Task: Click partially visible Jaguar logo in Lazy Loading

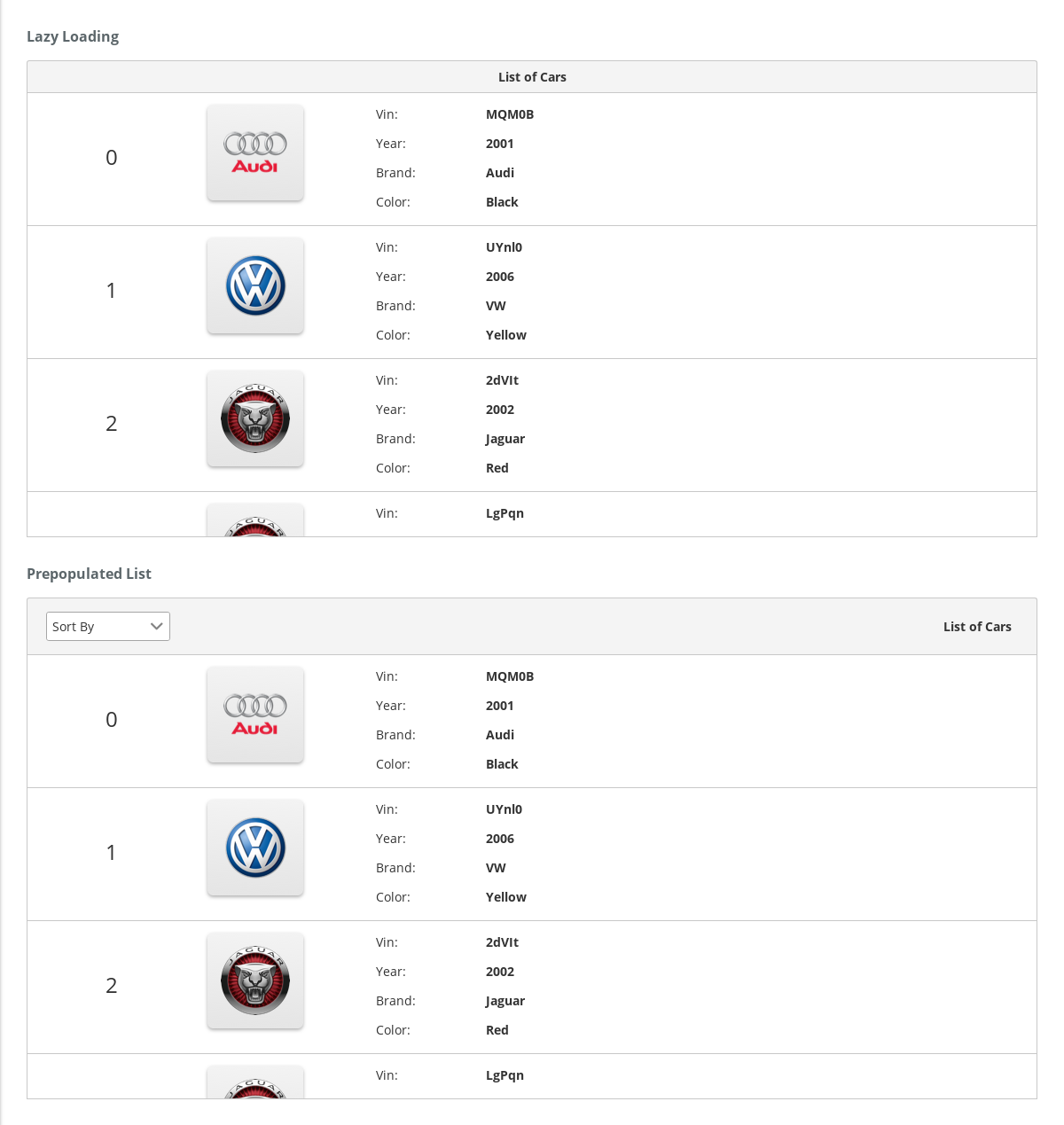Action: [255, 520]
